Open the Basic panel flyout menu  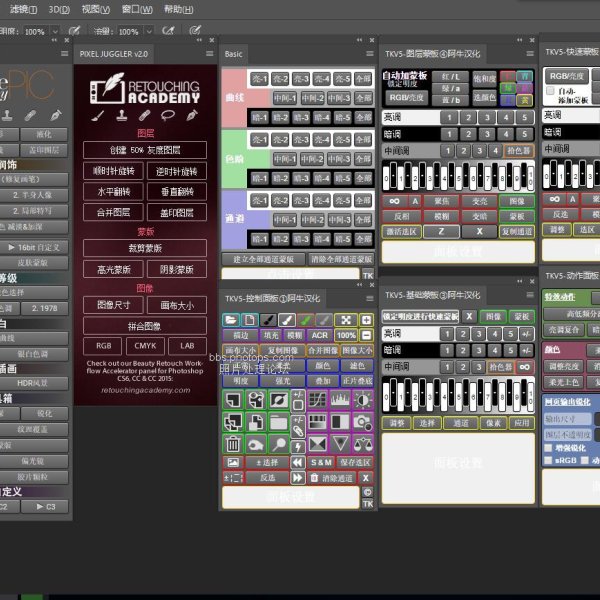(369, 54)
